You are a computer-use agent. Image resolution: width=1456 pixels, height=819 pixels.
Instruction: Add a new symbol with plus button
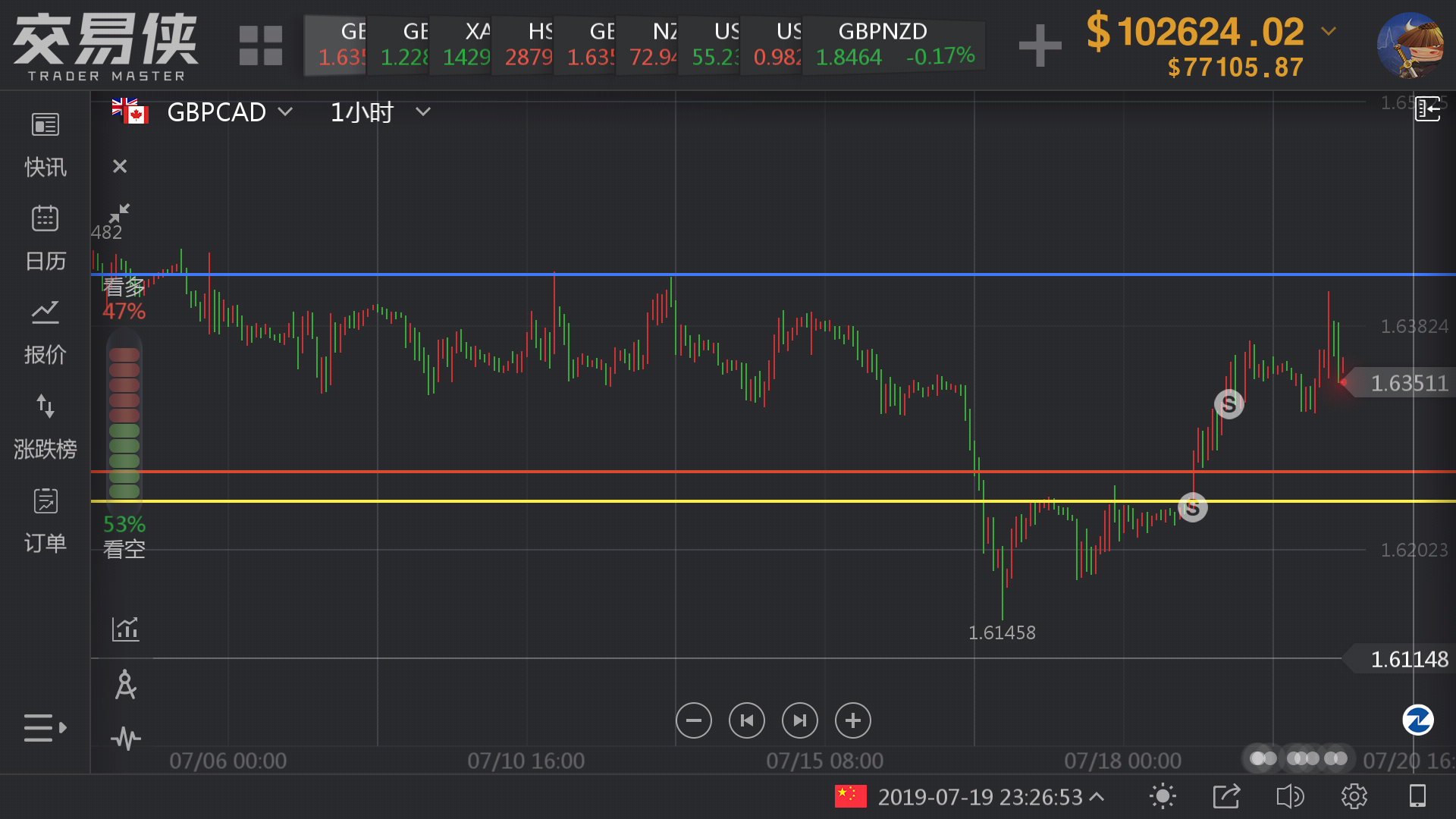1040,45
